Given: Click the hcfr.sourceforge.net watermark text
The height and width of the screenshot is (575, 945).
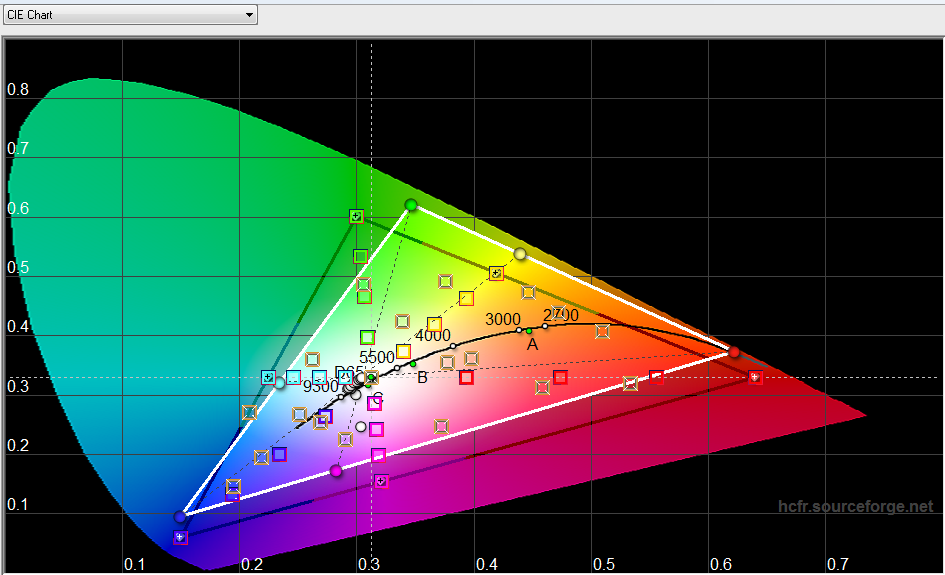Looking at the screenshot, I should (x=855, y=507).
